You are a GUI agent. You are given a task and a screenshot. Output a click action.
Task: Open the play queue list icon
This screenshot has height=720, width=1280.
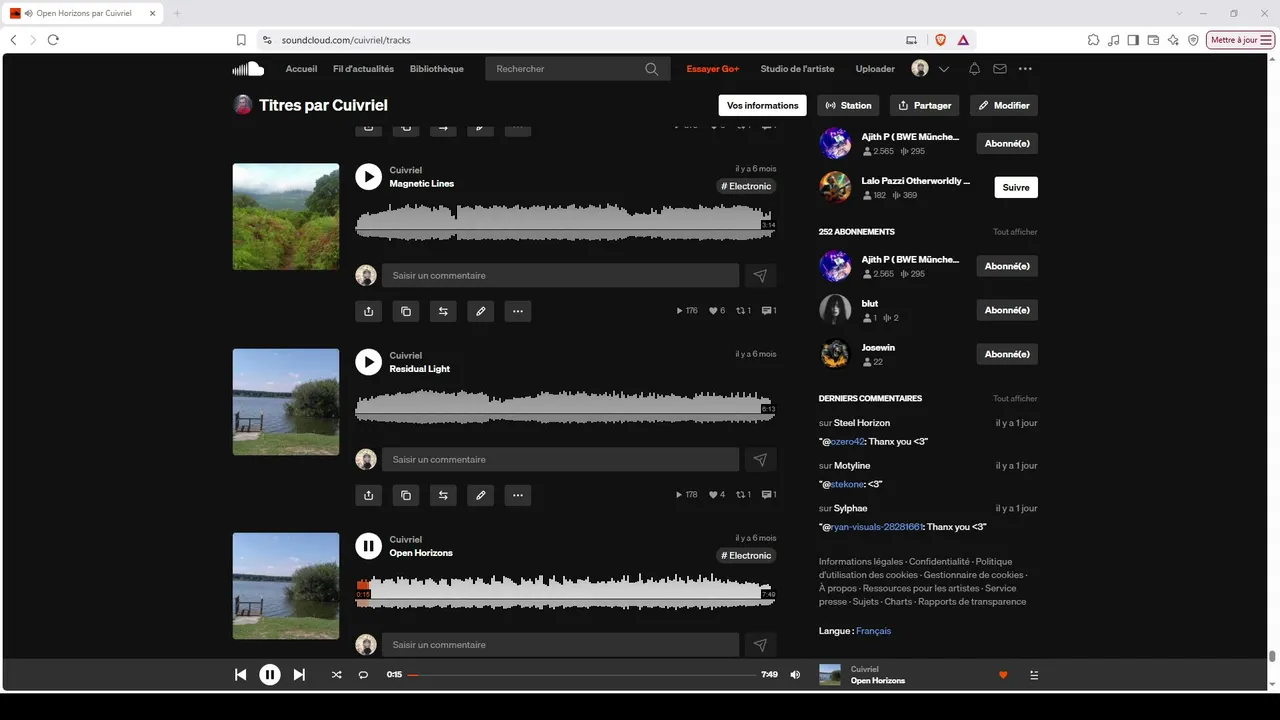pyautogui.click(x=1034, y=675)
